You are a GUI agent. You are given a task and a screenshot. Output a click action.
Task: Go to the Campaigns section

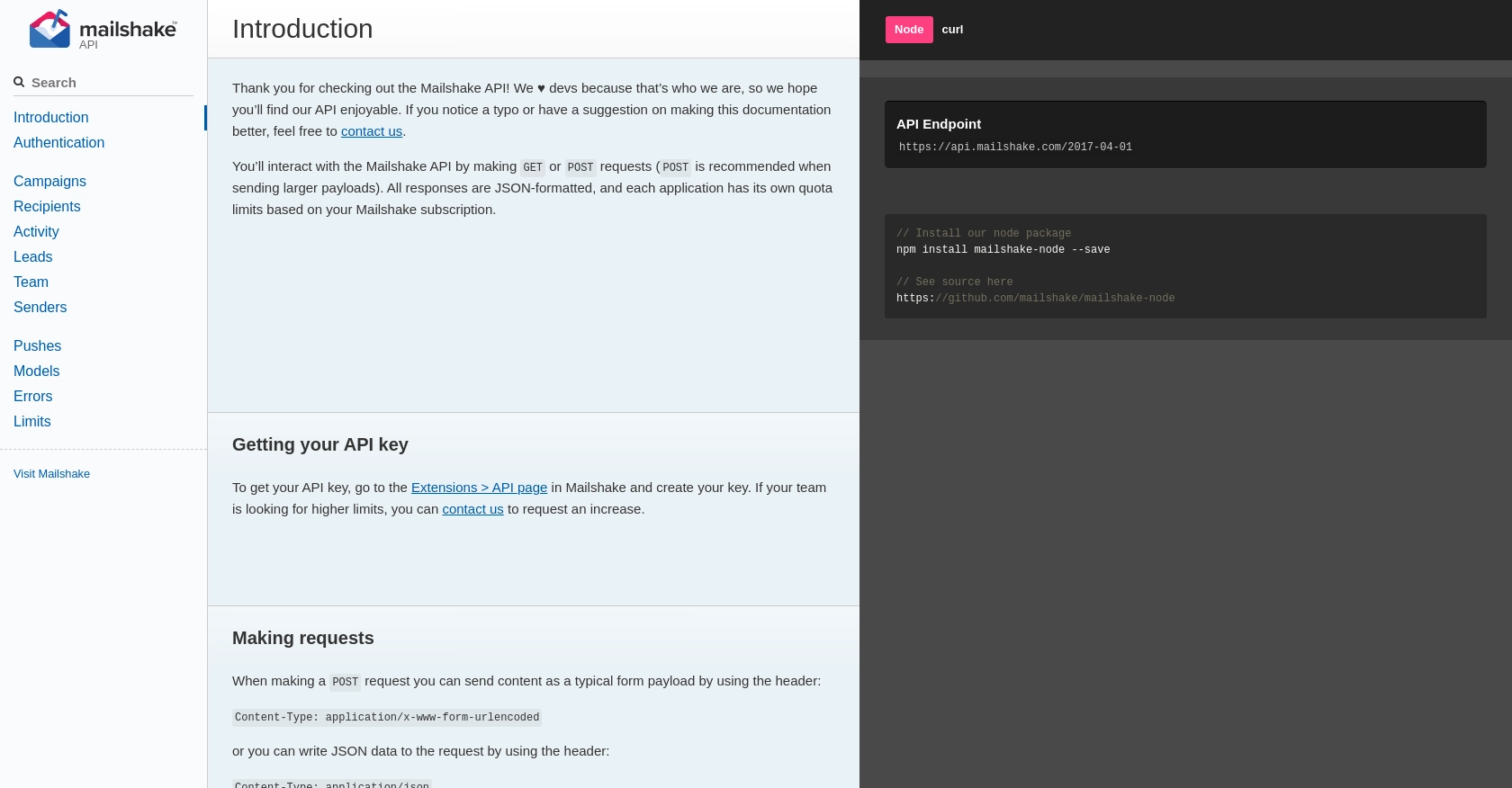tap(50, 182)
